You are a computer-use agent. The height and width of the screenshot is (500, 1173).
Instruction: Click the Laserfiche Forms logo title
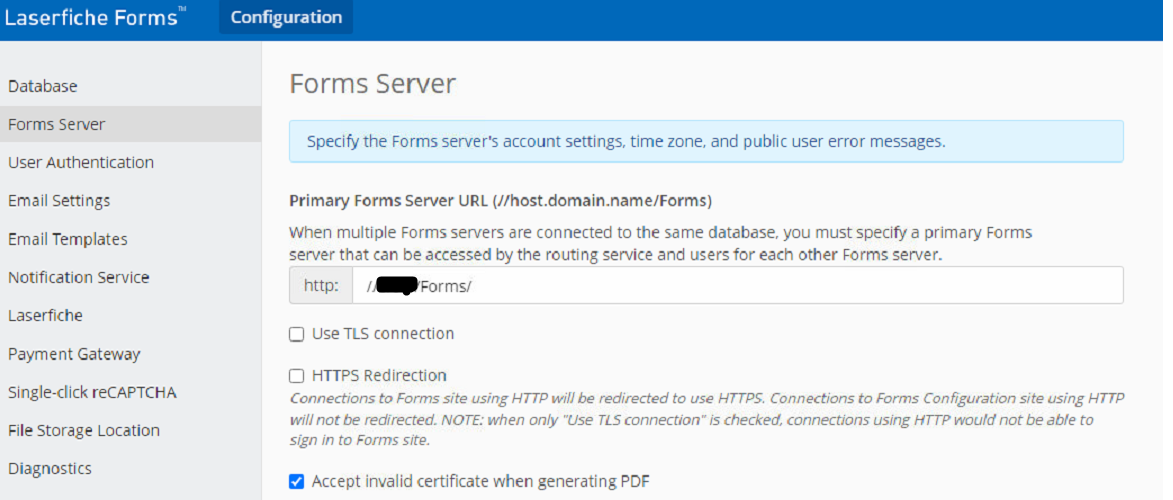coord(95,17)
